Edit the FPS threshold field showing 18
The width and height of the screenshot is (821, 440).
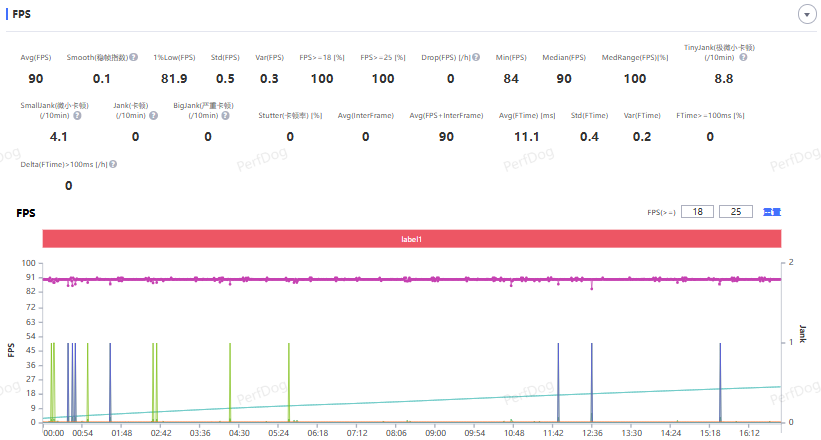697,212
